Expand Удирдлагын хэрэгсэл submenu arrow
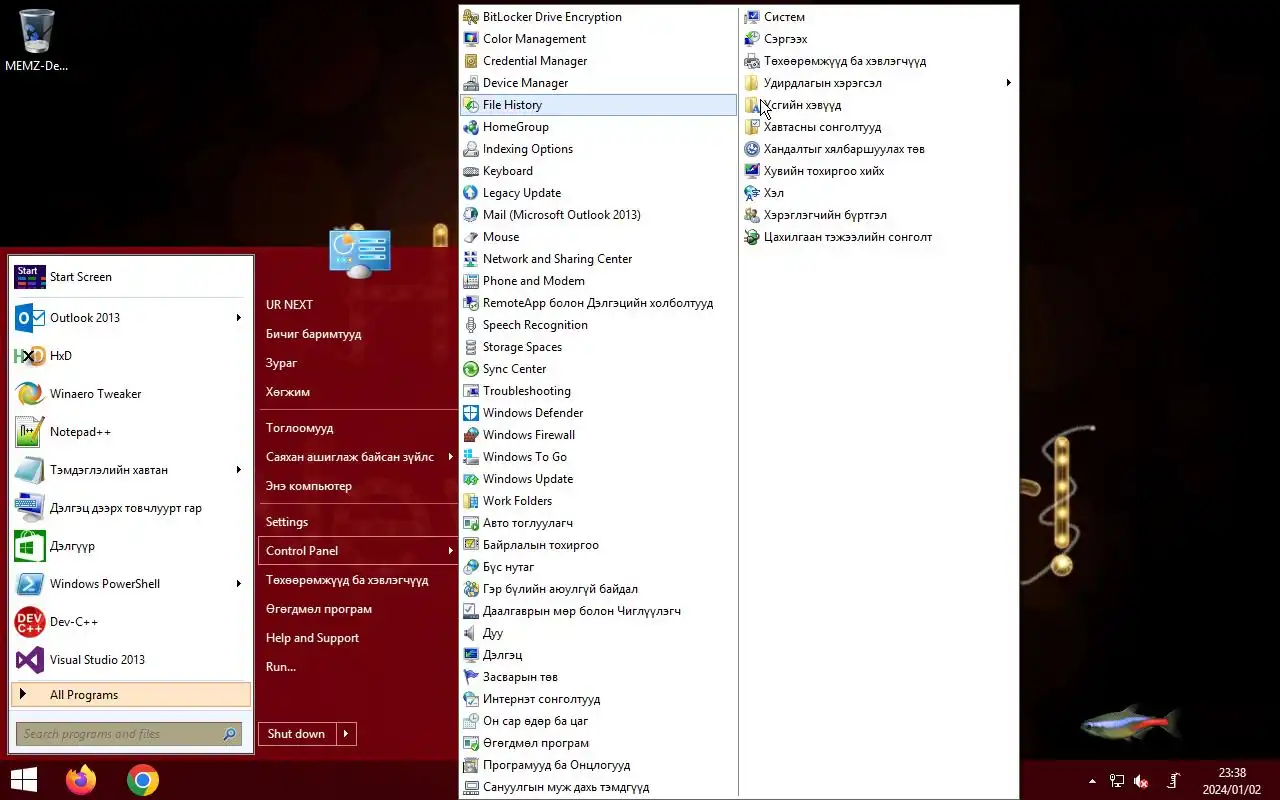Image resolution: width=1280 pixels, height=800 pixels. [x=1009, y=83]
